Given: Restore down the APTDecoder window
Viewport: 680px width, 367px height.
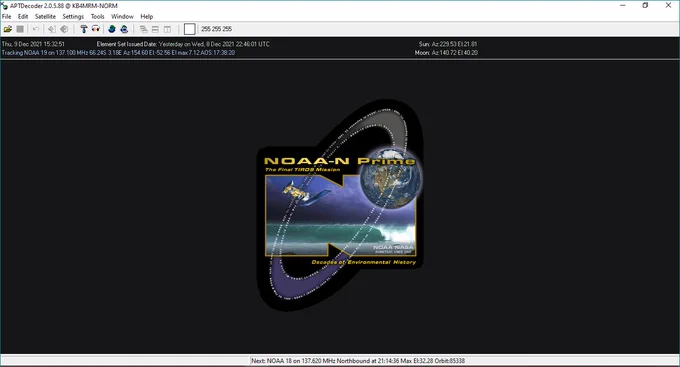Looking at the screenshot, I should pos(645,6).
